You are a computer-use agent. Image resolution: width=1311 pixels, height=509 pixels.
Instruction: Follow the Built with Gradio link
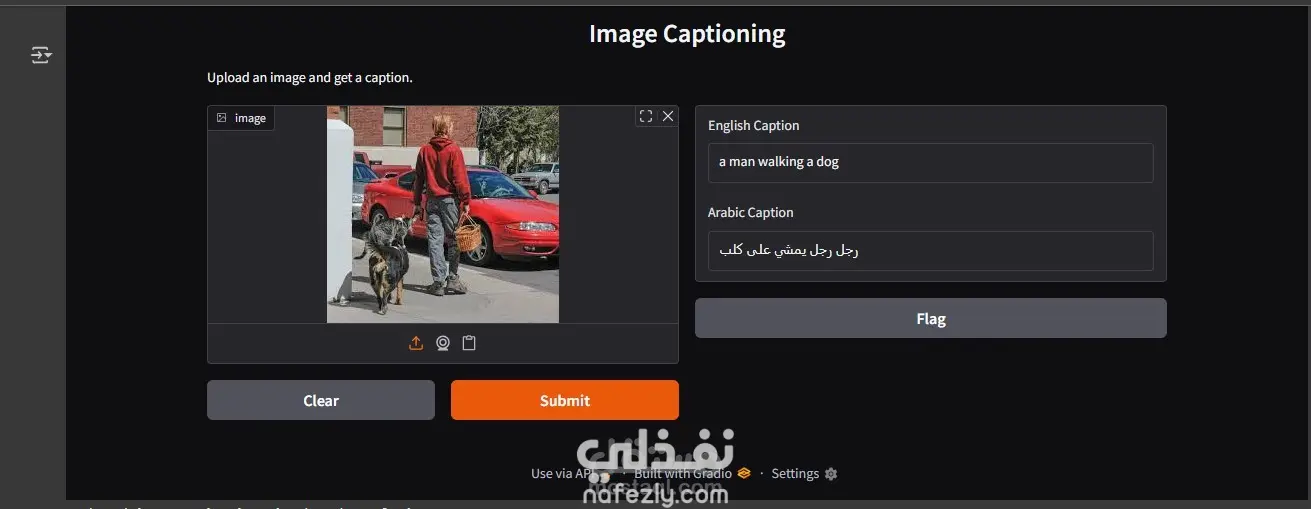683,473
